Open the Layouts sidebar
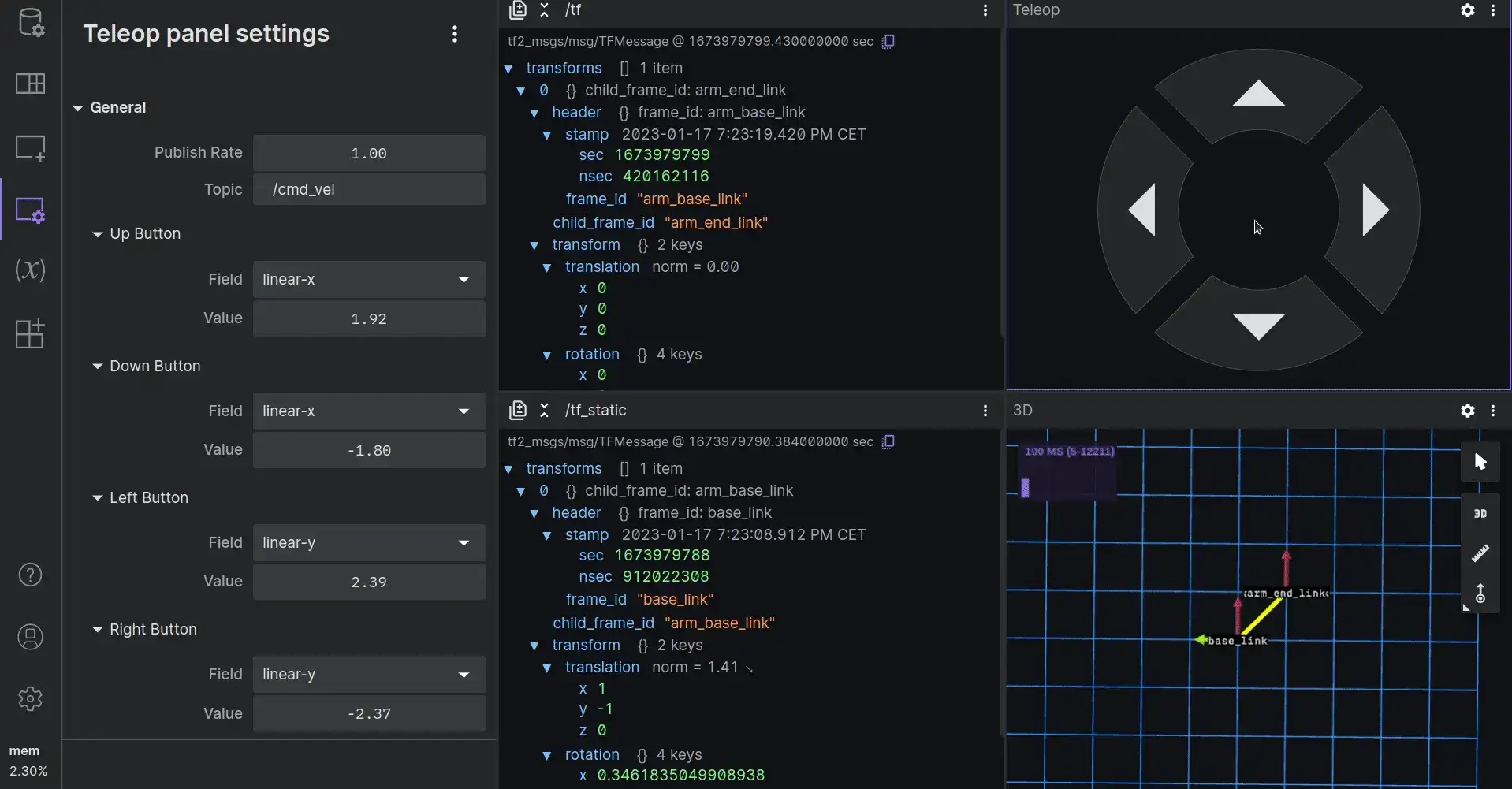This screenshot has width=1512, height=789. (x=31, y=84)
